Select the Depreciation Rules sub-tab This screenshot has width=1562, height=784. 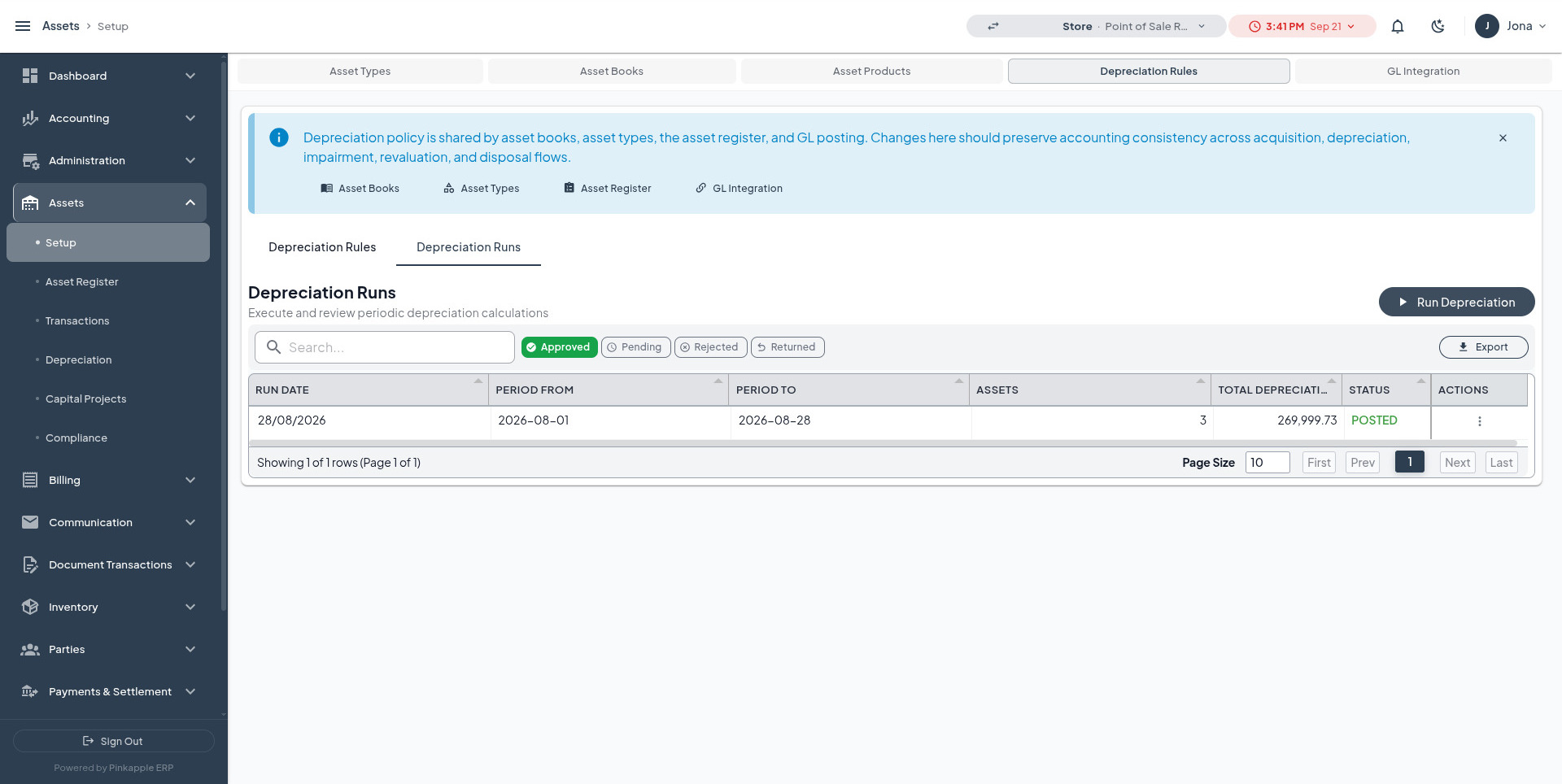click(322, 247)
